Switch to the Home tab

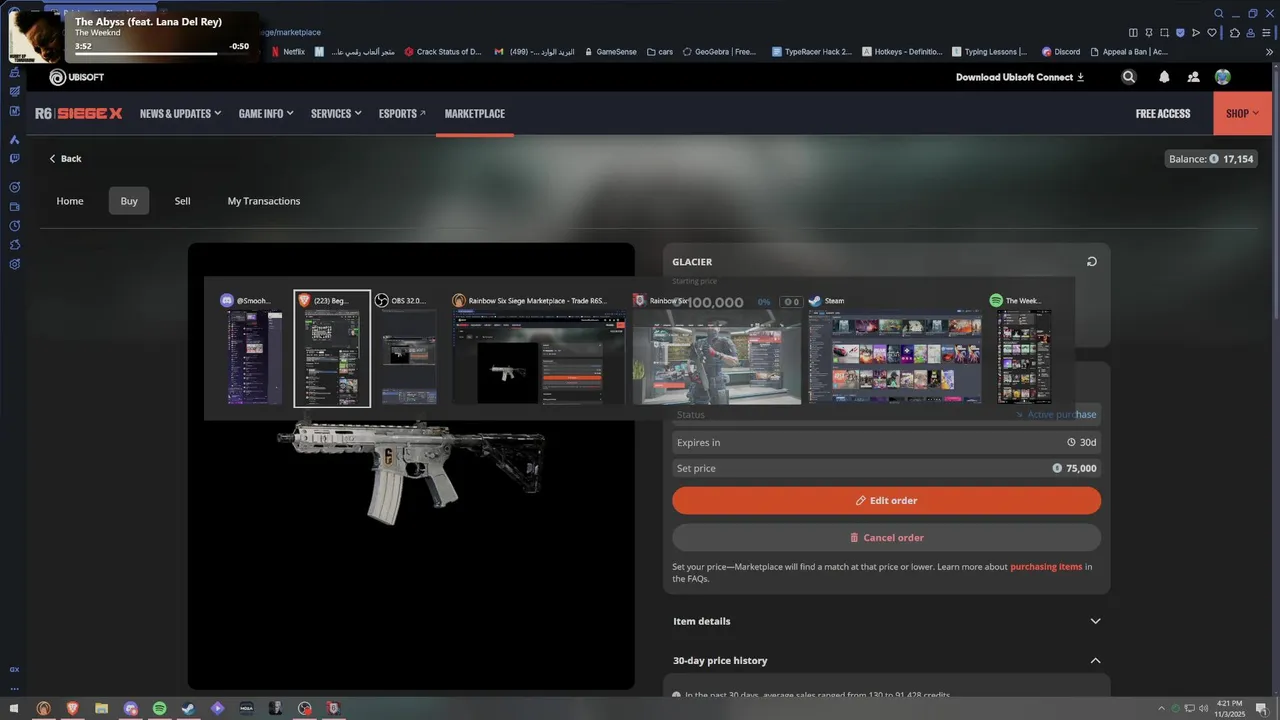(70, 201)
